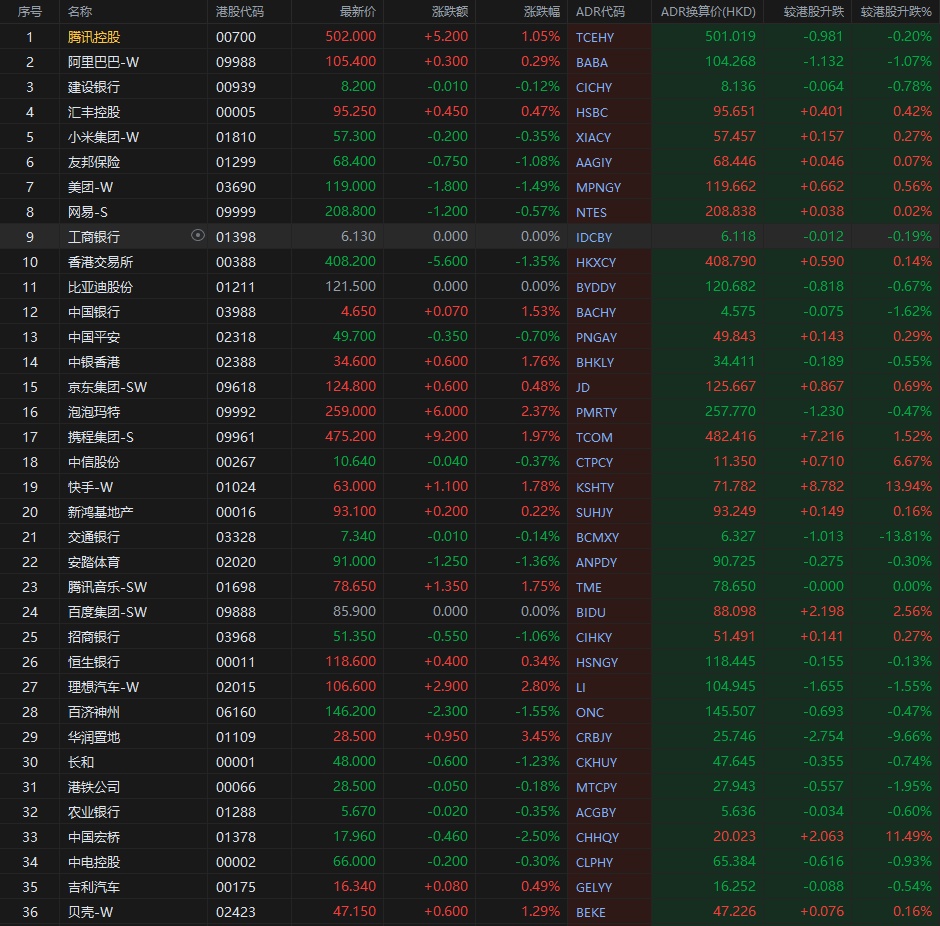Sort by 最新价 column header
This screenshot has height=926, width=940.
[358, 11]
